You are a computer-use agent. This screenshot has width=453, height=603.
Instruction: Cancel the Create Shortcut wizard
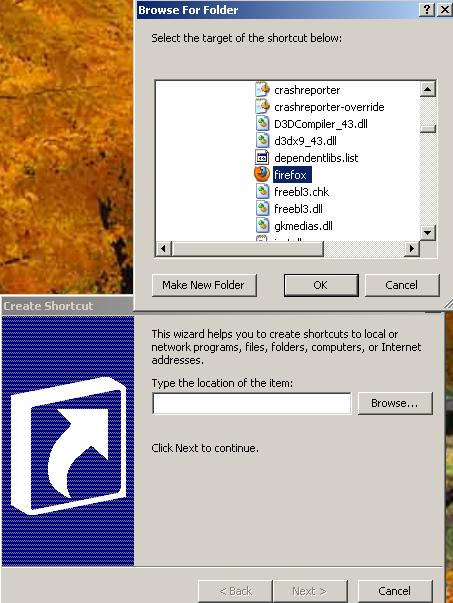395,591
